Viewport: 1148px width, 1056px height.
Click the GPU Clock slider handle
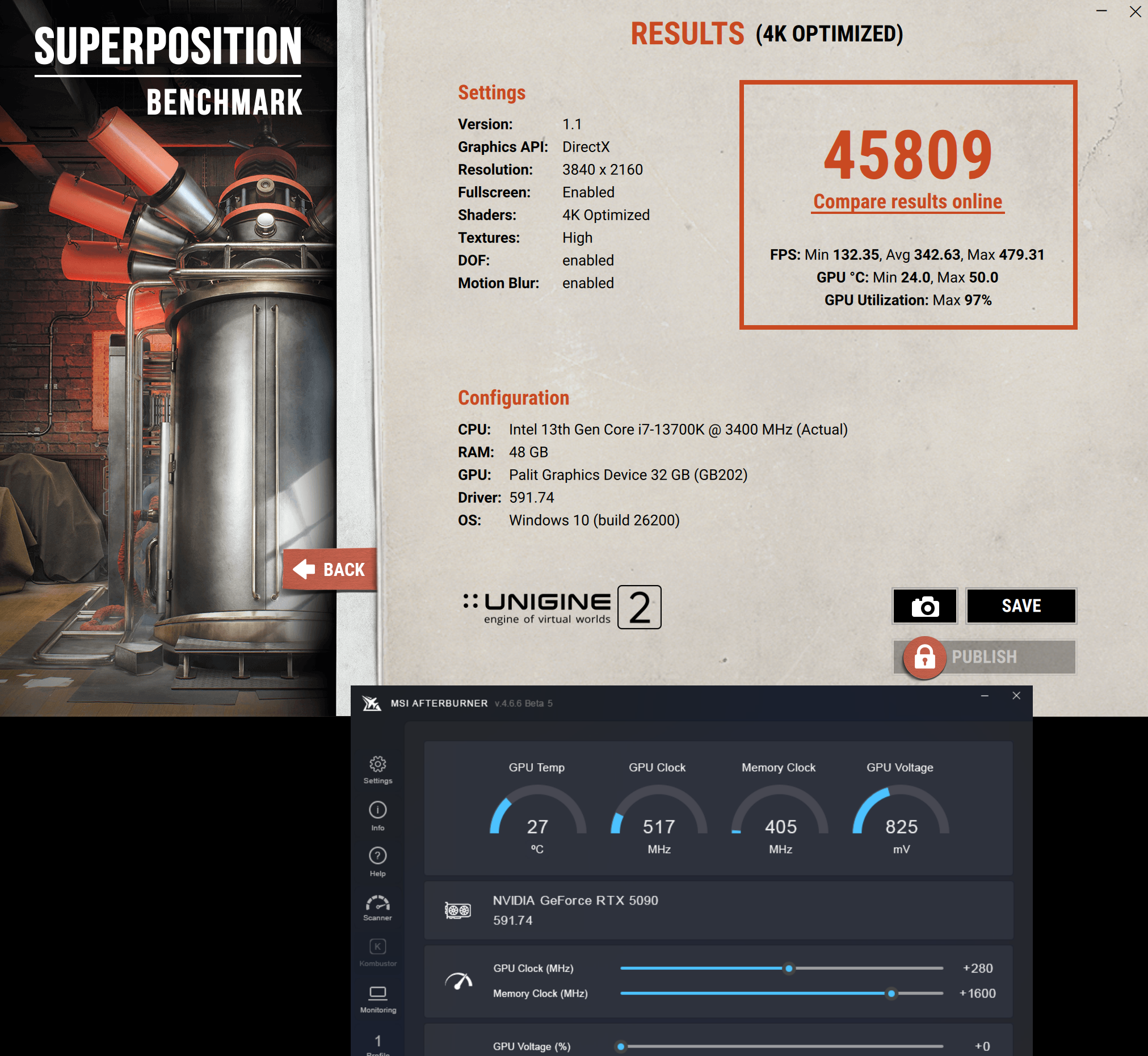click(x=789, y=969)
